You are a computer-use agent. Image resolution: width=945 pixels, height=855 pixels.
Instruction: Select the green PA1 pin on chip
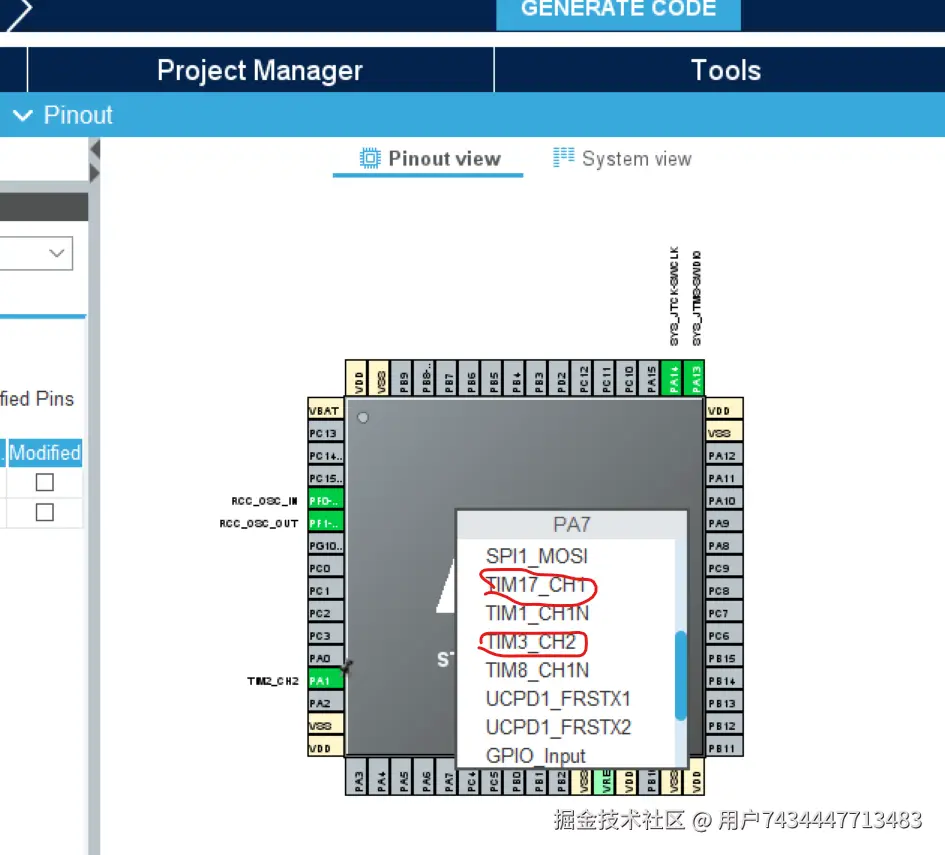(325, 680)
